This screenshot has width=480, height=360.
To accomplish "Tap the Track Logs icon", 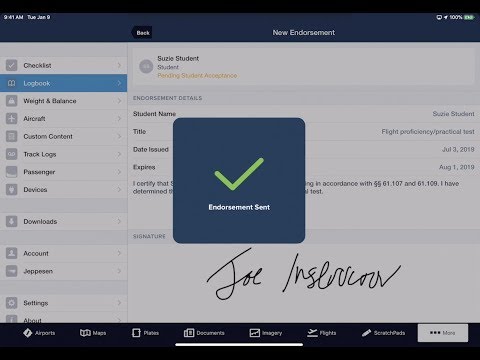I will (x=11, y=154).
